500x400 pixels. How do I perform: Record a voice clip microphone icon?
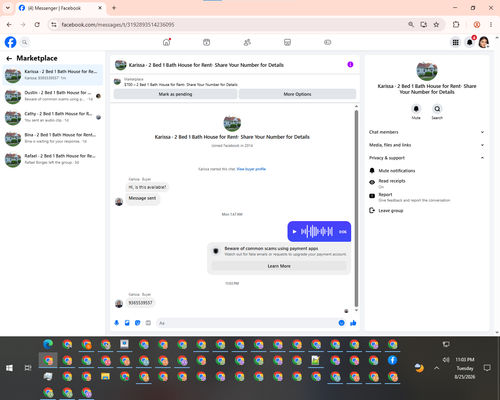pyautogui.click(x=117, y=323)
